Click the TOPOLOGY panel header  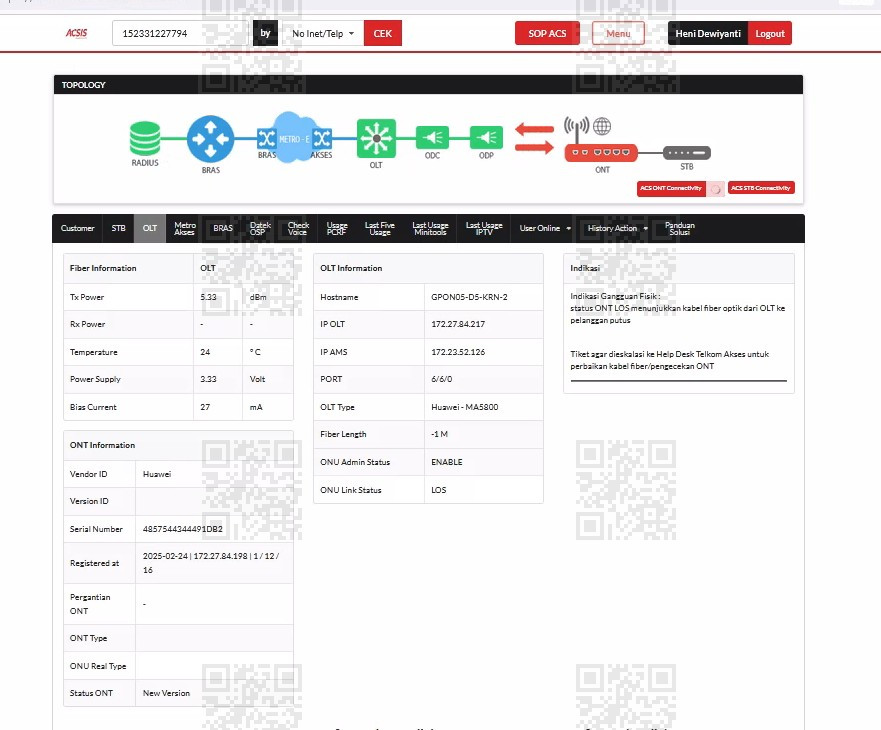(428, 84)
